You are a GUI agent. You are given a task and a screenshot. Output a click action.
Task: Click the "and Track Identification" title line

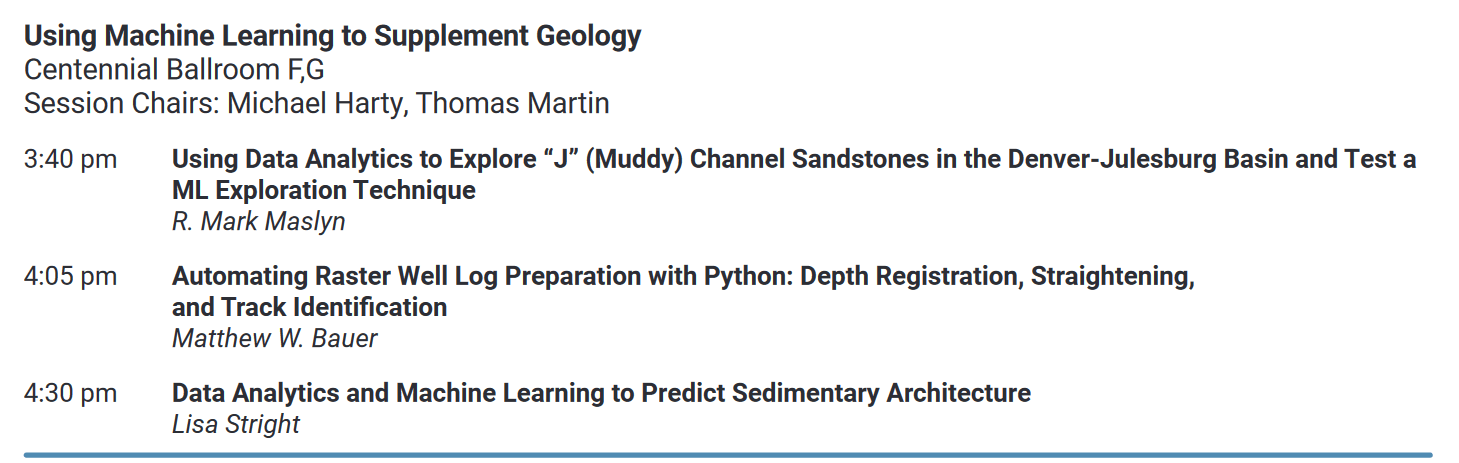[x=309, y=307]
